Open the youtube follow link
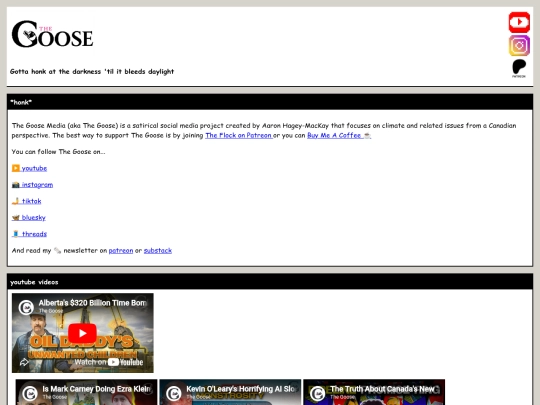Screen dimensions: 540x405 30,168
